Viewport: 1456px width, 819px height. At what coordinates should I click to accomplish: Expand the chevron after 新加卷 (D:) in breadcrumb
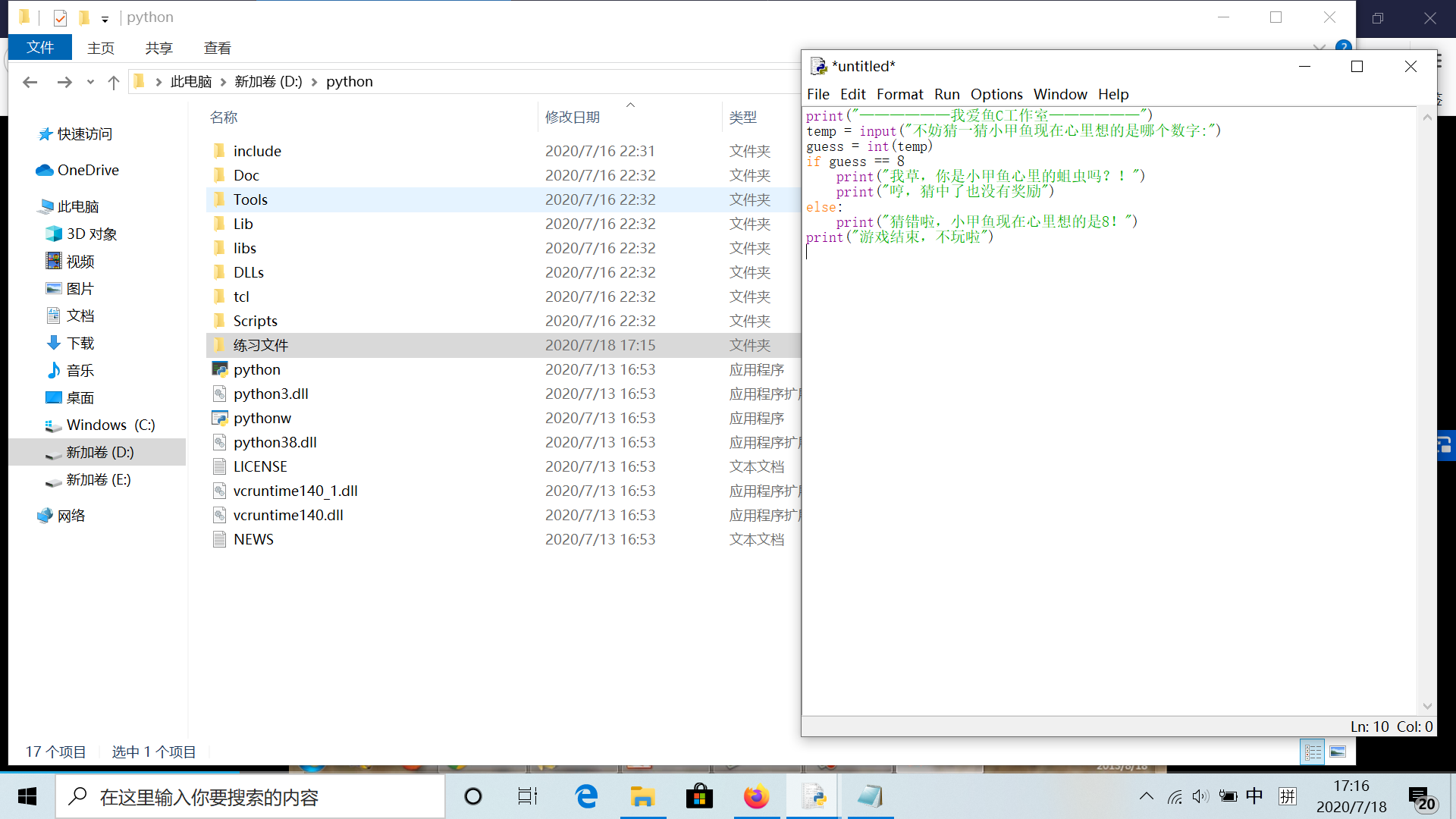point(314,82)
